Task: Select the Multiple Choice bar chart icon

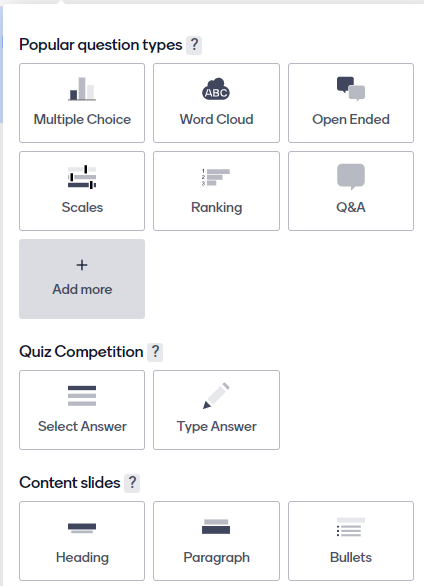Action: click(82, 89)
